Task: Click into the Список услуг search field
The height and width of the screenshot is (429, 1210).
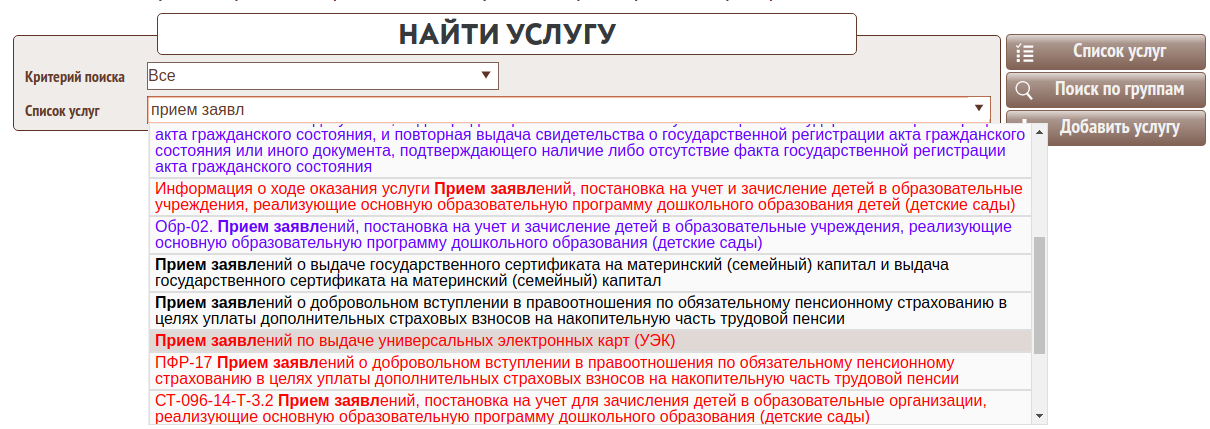Action: tap(550, 109)
